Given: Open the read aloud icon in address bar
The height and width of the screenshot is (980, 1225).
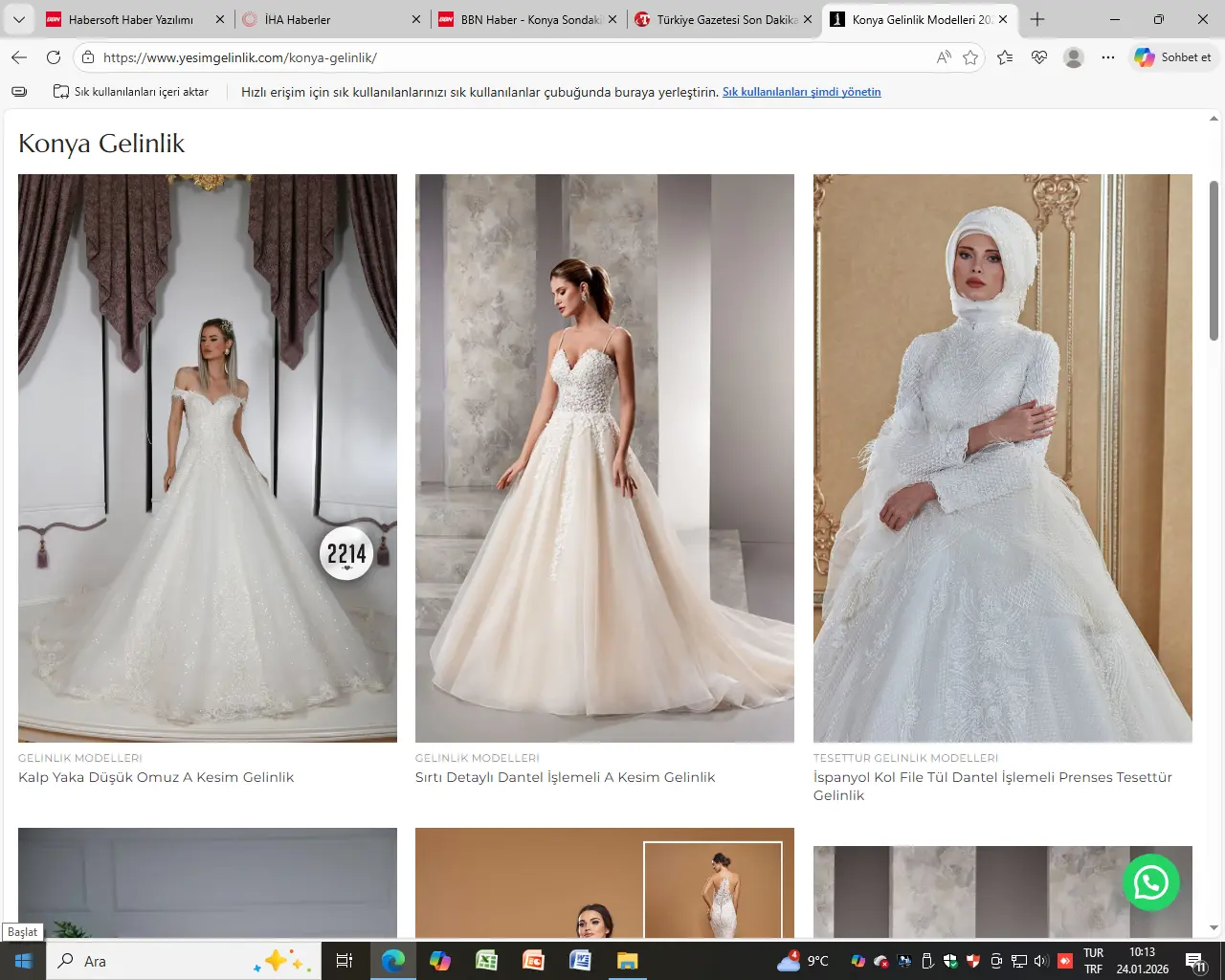Looking at the screenshot, I should [x=944, y=57].
